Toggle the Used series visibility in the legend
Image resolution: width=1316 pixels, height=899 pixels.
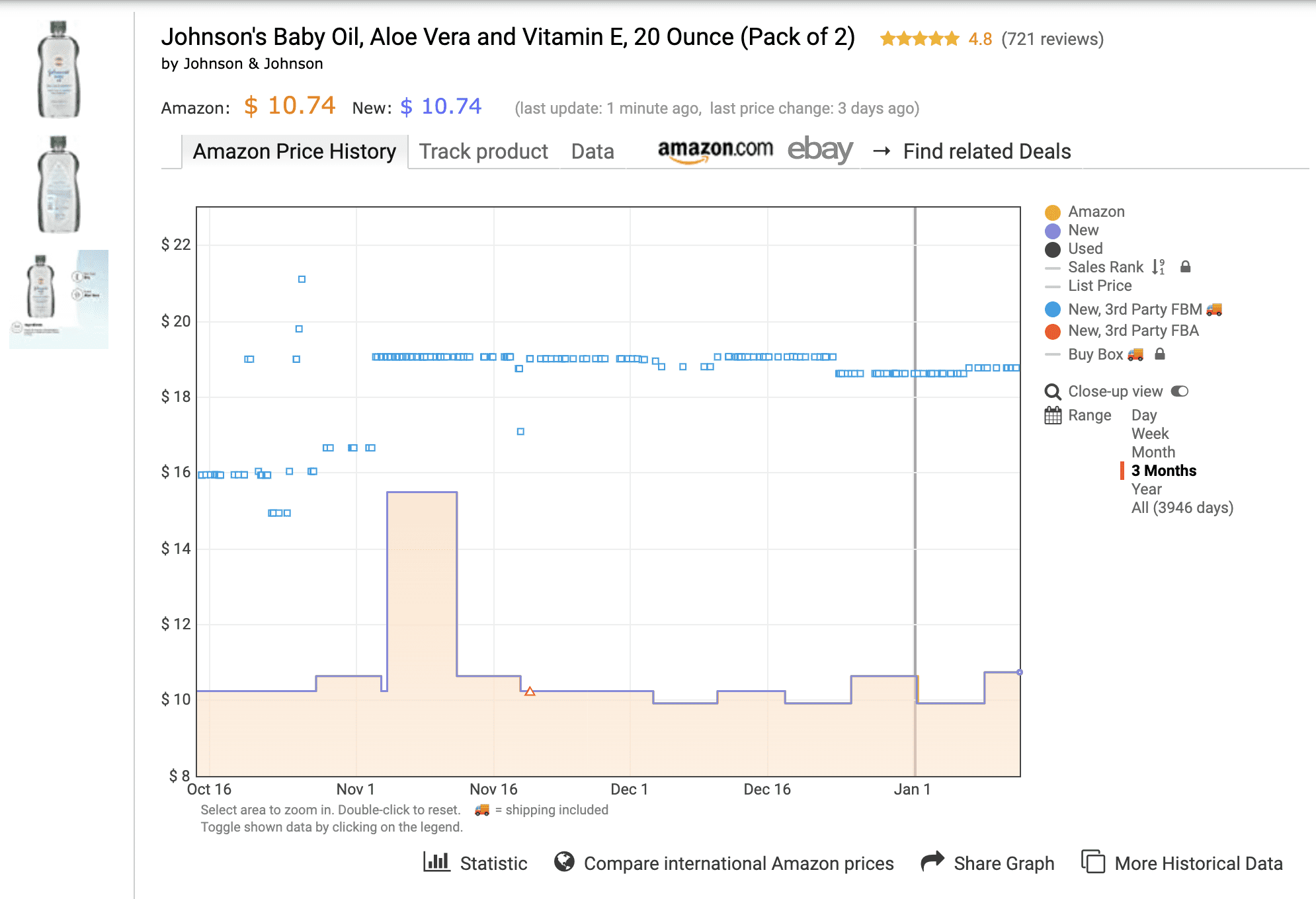point(1085,249)
